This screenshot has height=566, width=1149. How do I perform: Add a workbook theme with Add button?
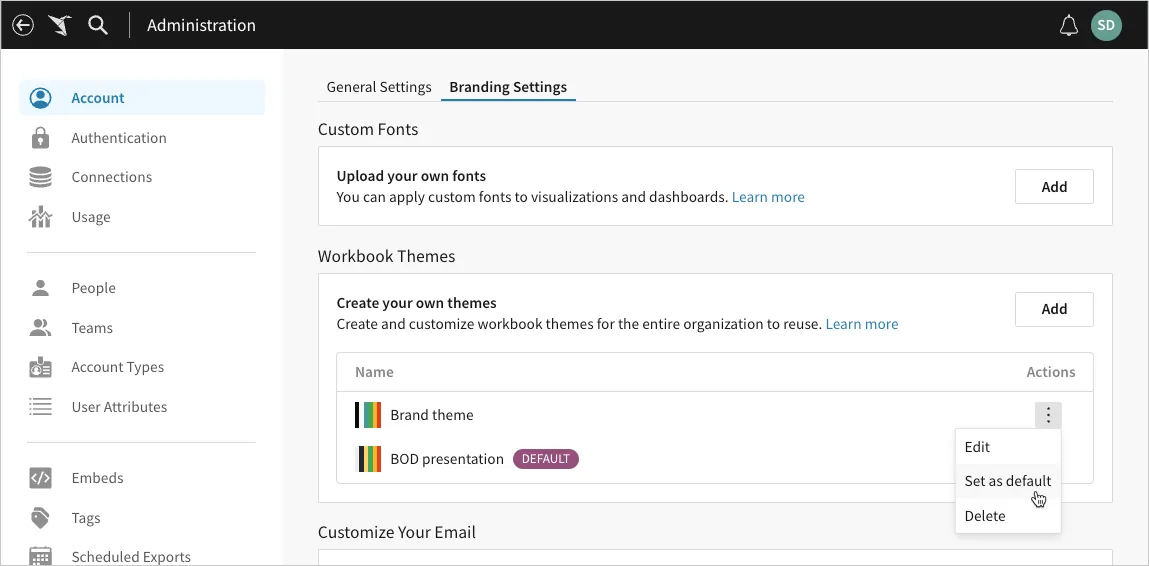pyautogui.click(x=1054, y=309)
